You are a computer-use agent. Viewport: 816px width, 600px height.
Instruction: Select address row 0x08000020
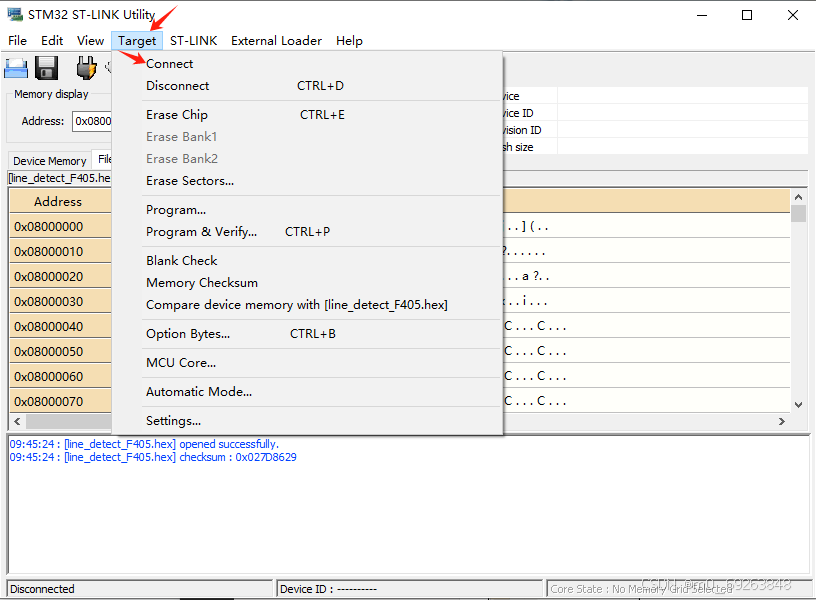[60, 276]
